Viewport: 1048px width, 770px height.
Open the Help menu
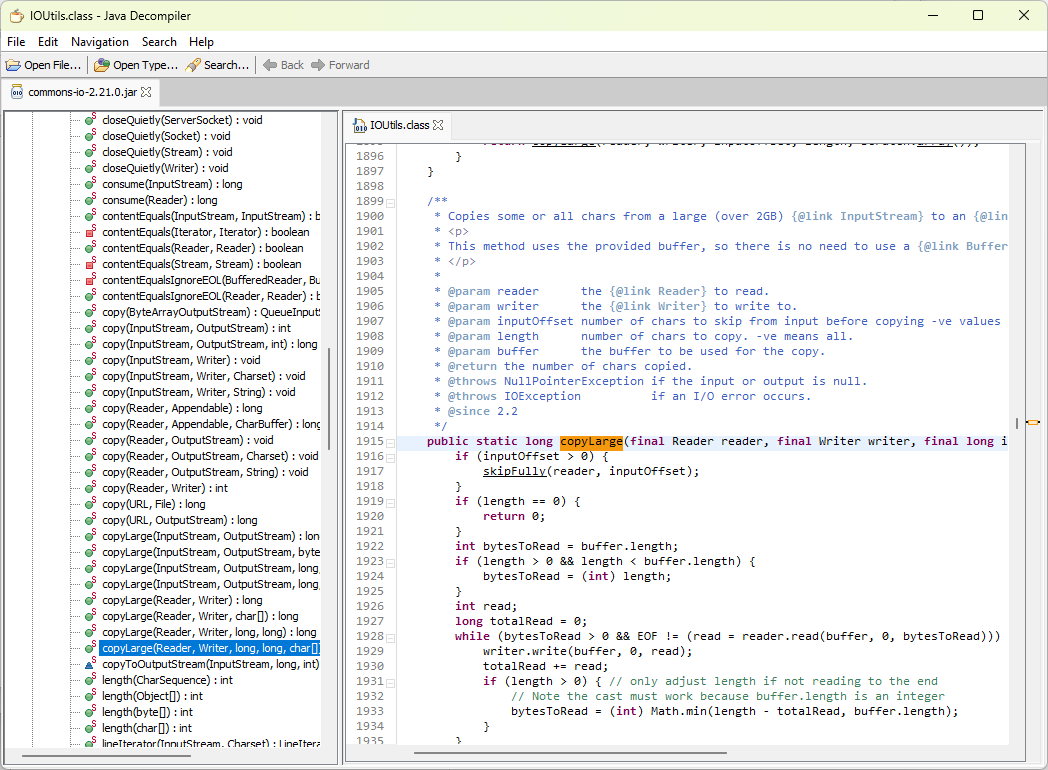point(201,42)
